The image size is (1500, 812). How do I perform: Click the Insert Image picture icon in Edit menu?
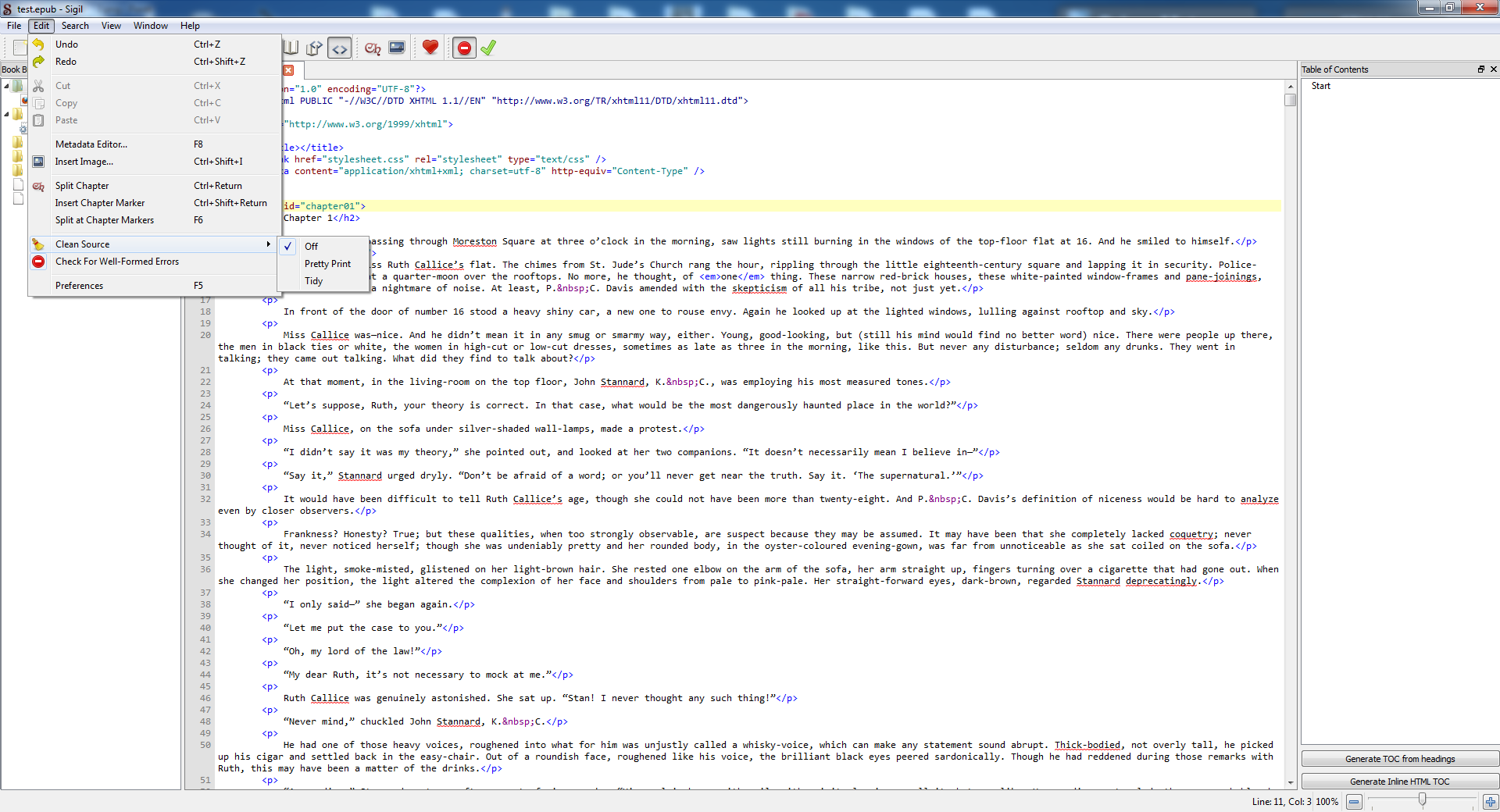pos(38,162)
